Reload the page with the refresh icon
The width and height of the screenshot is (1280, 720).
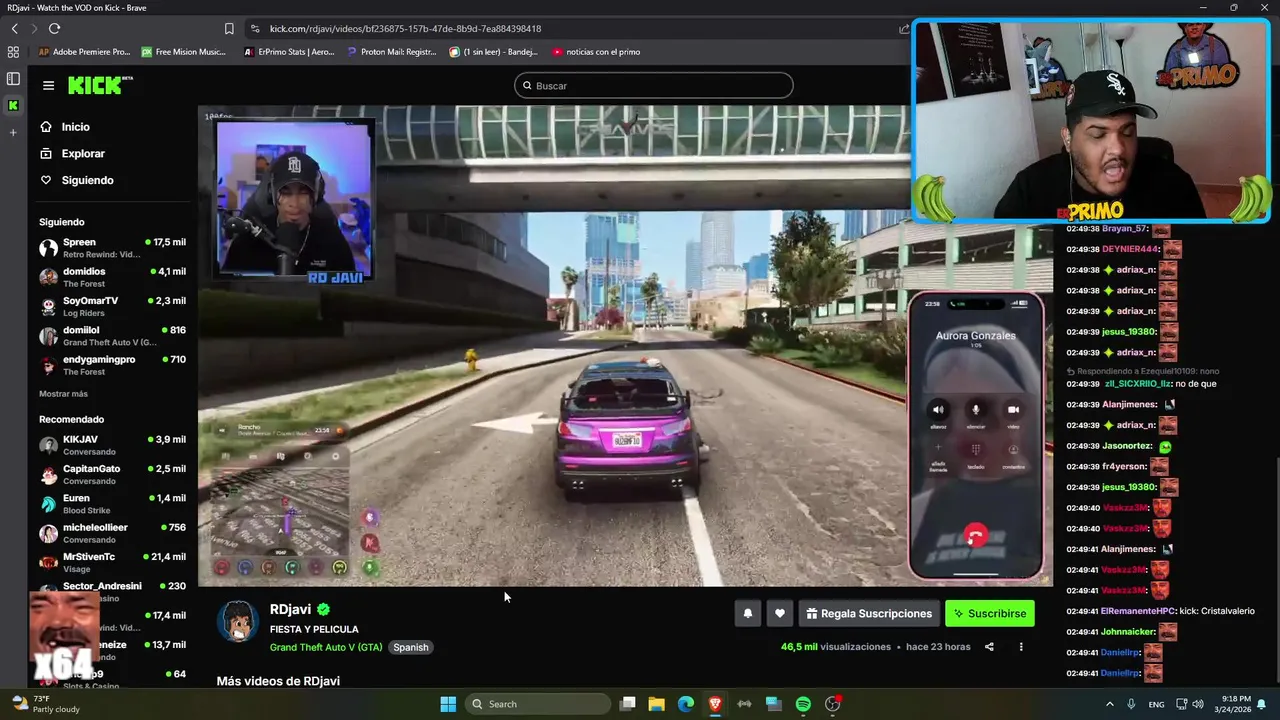tap(54, 29)
